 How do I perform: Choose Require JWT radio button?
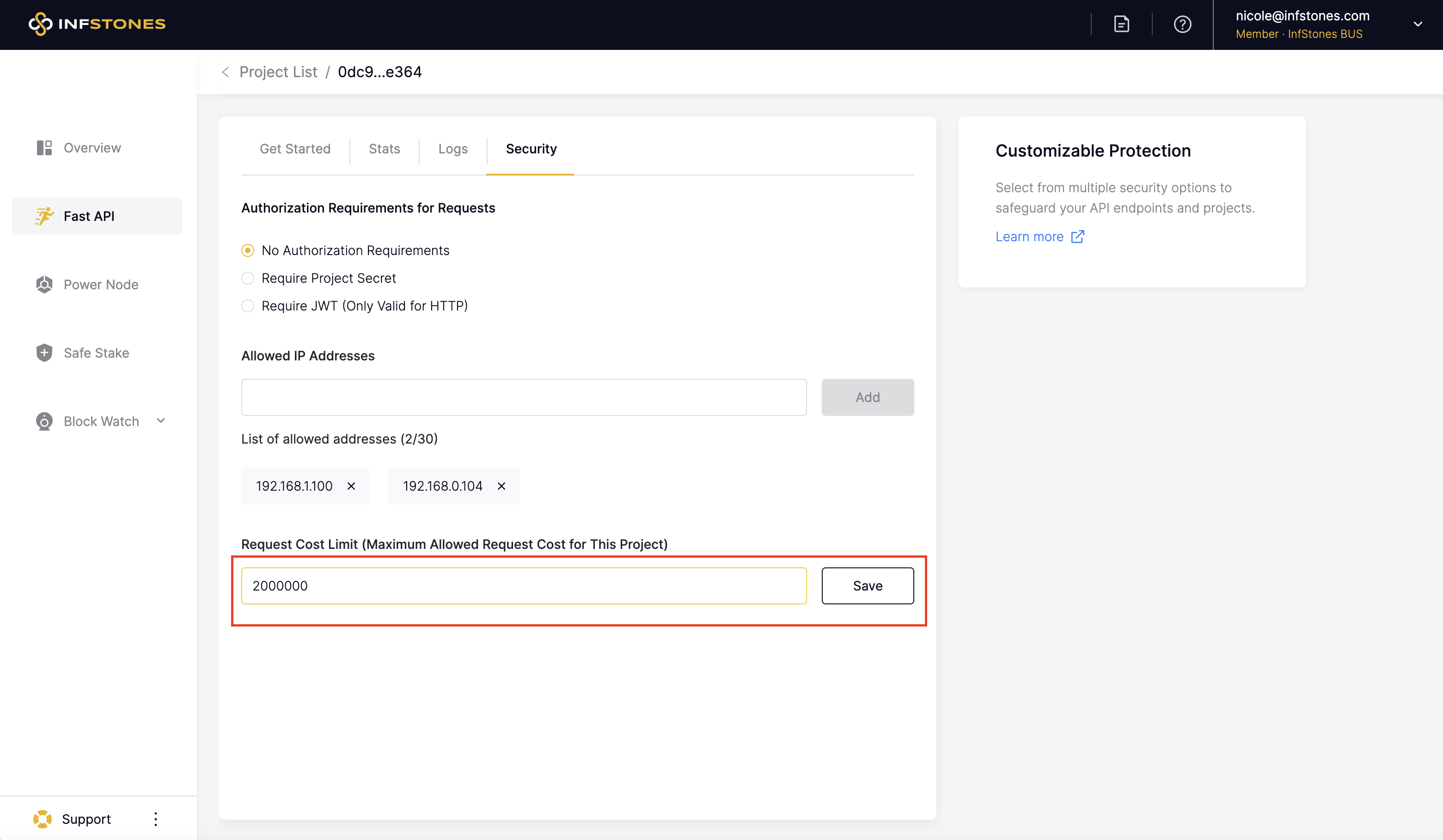[247, 306]
